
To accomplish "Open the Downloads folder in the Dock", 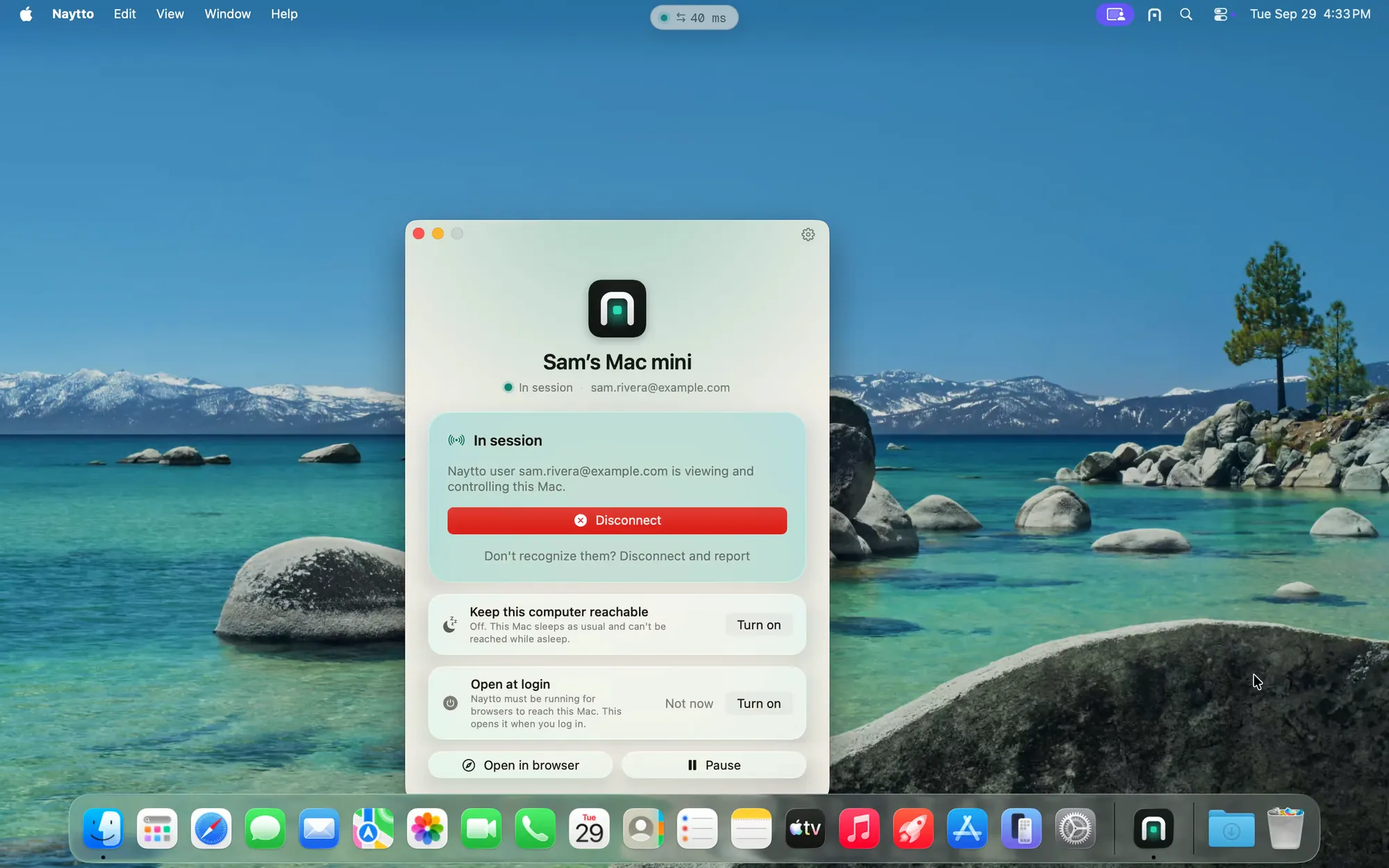I will (x=1231, y=828).
